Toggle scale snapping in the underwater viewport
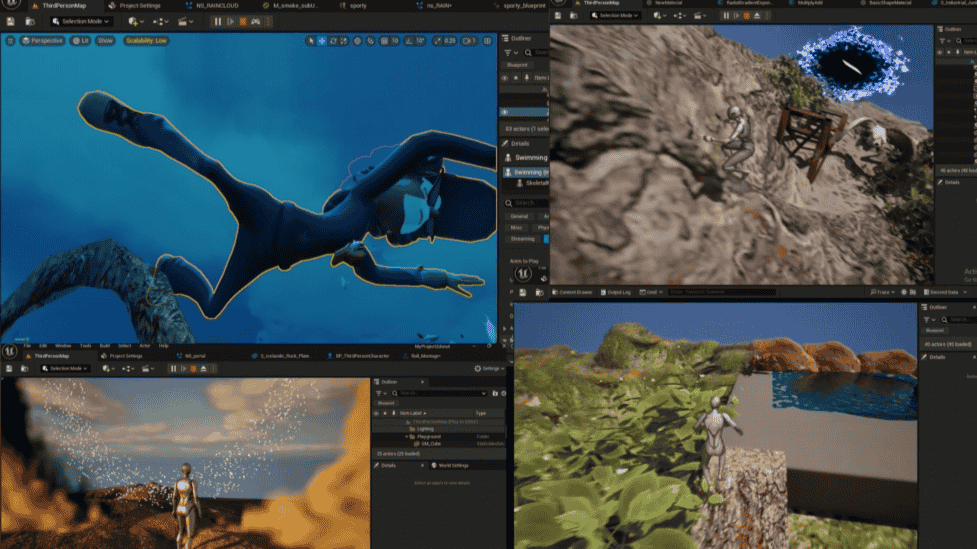The image size is (977, 549). coord(438,41)
